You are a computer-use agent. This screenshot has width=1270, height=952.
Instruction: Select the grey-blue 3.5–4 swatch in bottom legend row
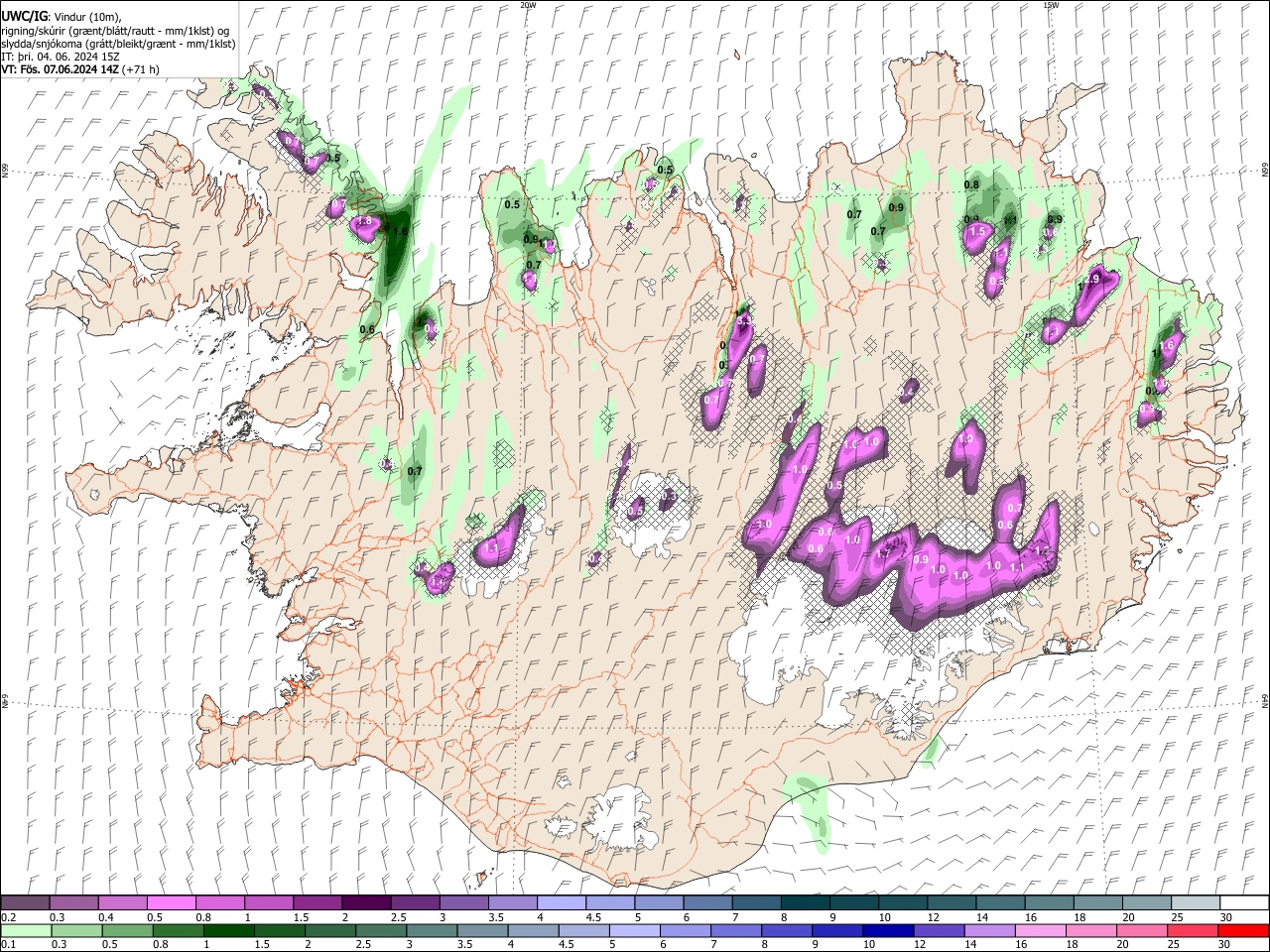pos(483,930)
